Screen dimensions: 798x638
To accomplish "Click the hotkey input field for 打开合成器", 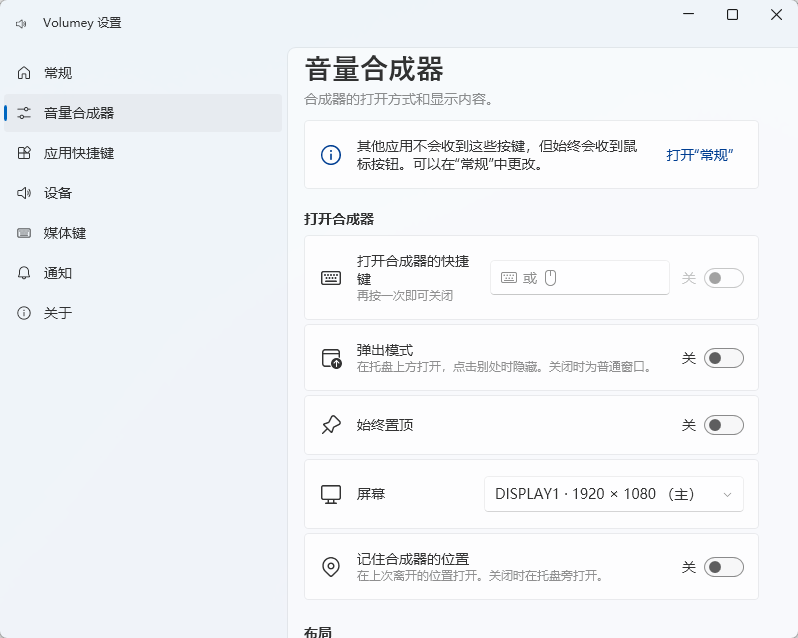I will tap(580, 278).
